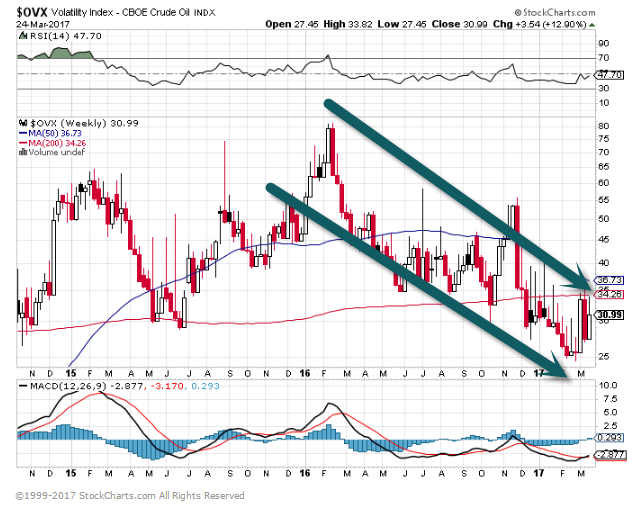
Task: Click the red -3.170 MACD signal value
Action: (x=167, y=386)
